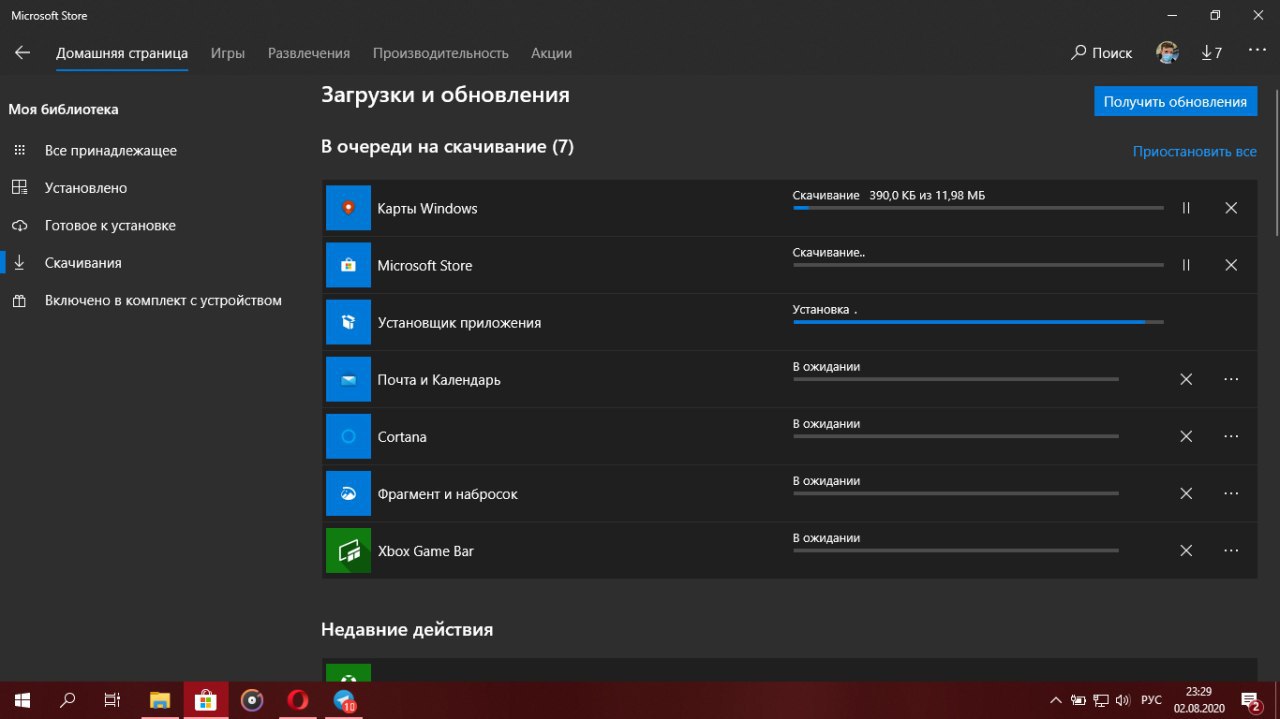The height and width of the screenshot is (719, 1280).
Task: Click the Карты Windows app icon
Action: click(x=348, y=208)
